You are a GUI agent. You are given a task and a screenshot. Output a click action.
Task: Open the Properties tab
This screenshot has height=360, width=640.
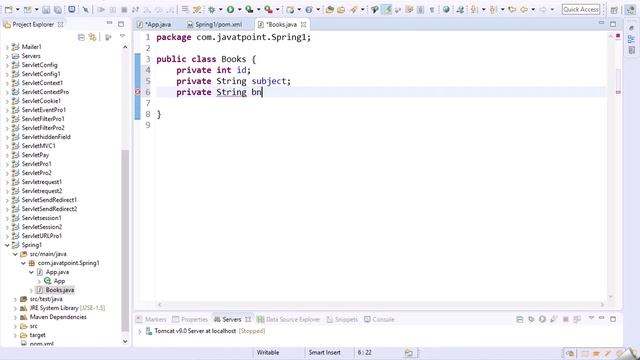pyautogui.click(x=190, y=319)
